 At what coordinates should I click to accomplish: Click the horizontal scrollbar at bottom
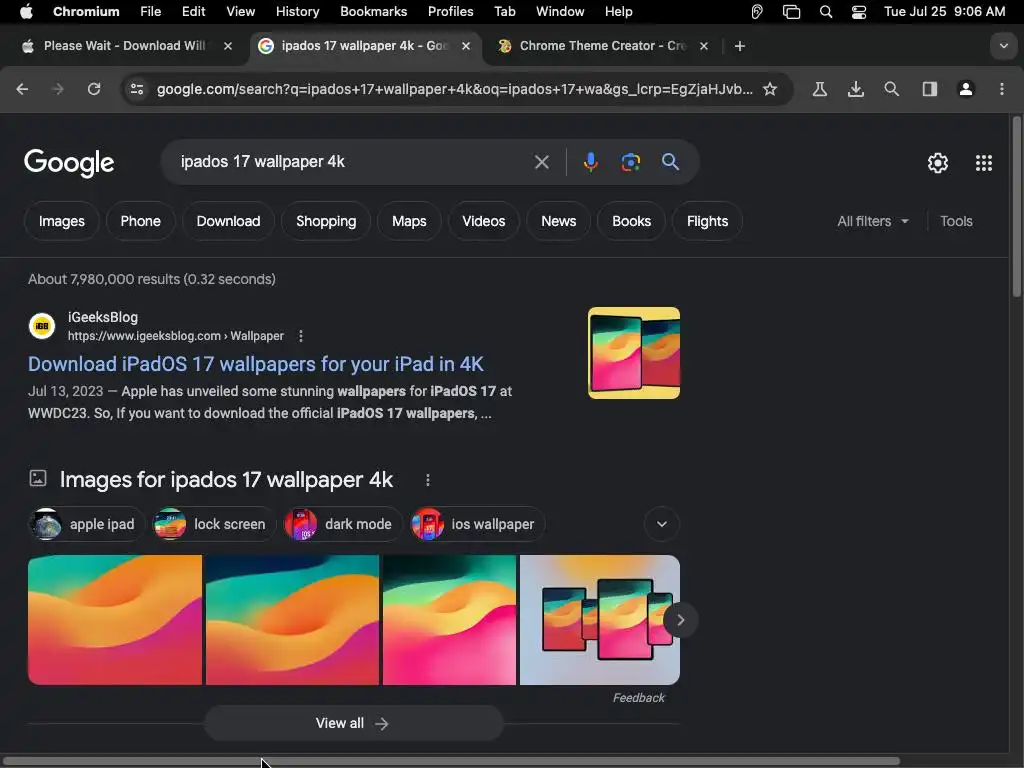pyautogui.click(x=451, y=761)
